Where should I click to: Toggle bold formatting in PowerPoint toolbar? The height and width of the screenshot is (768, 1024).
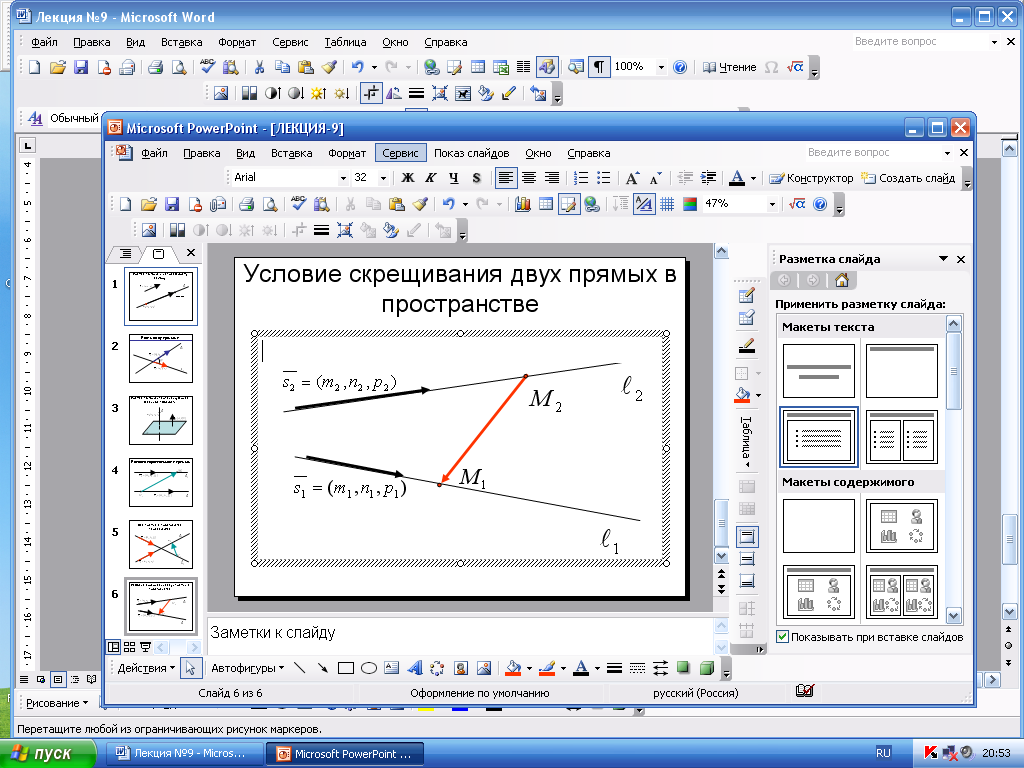408,178
